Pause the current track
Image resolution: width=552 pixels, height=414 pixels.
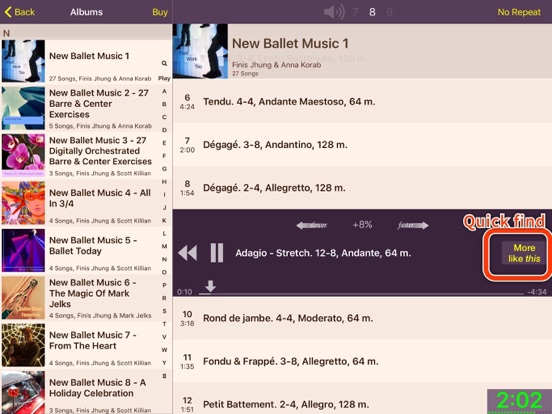(x=217, y=253)
